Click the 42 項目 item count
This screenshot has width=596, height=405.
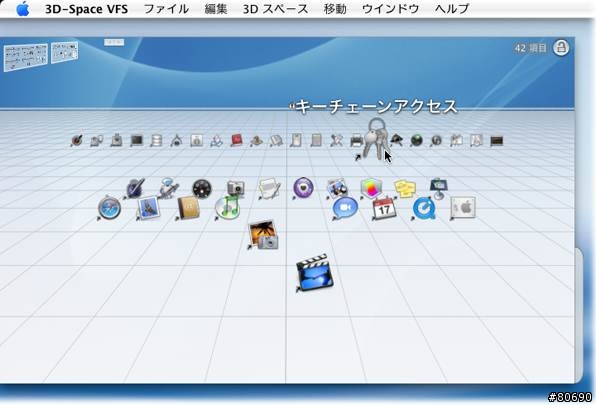click(530, 48)
